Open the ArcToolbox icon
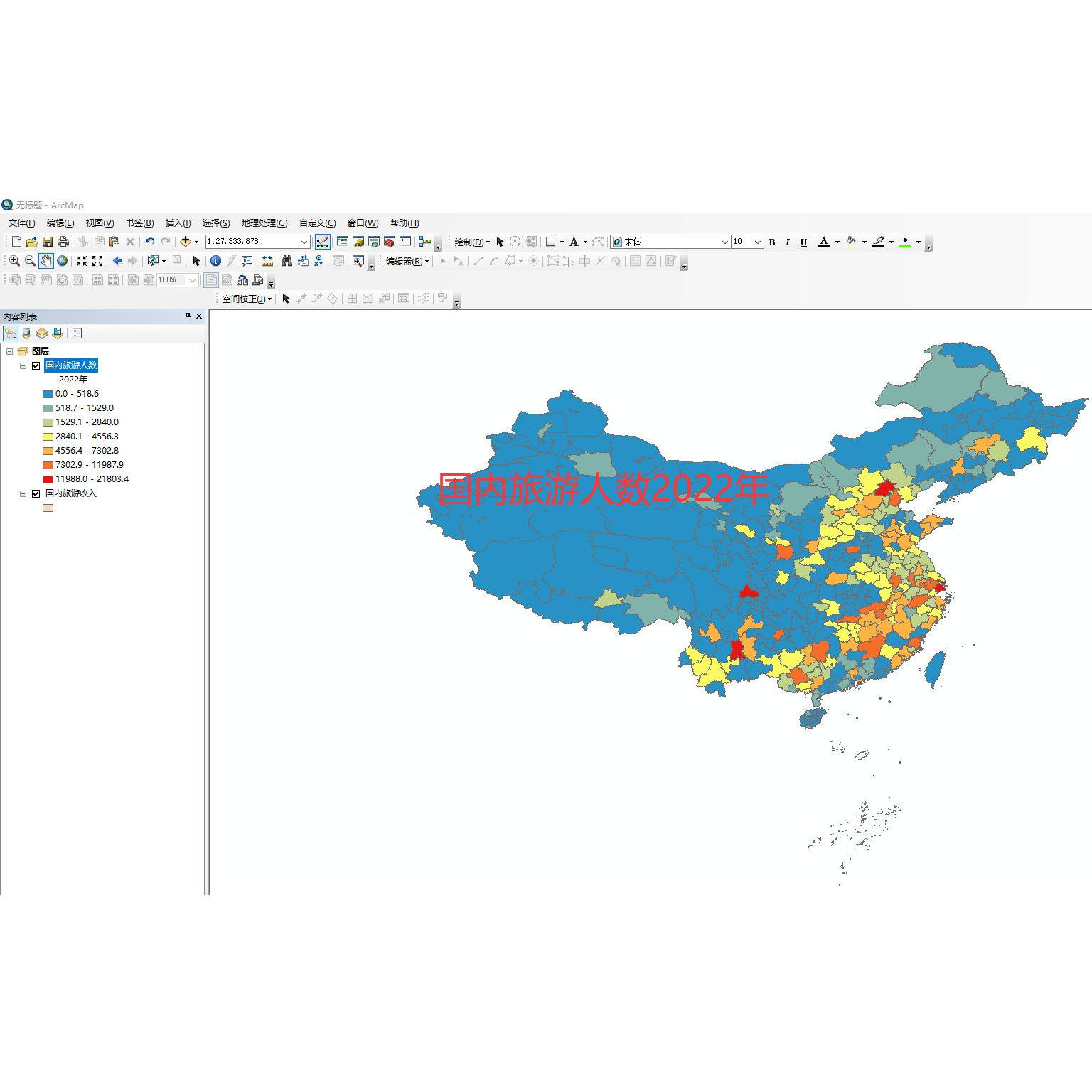Image resolution: width=1092 pixels, height=1092 pixels. [389, 242]
